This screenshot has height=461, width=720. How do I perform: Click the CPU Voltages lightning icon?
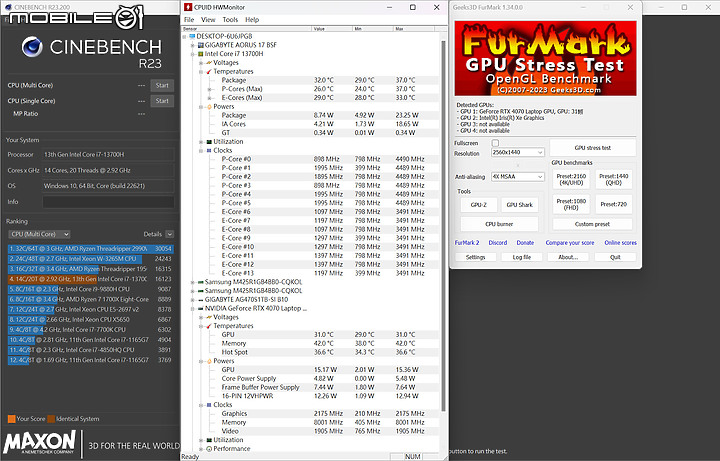point(209,62)
